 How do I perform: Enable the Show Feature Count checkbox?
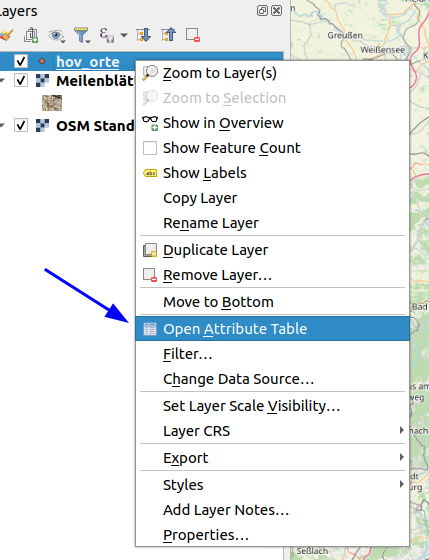click(150, 148)
